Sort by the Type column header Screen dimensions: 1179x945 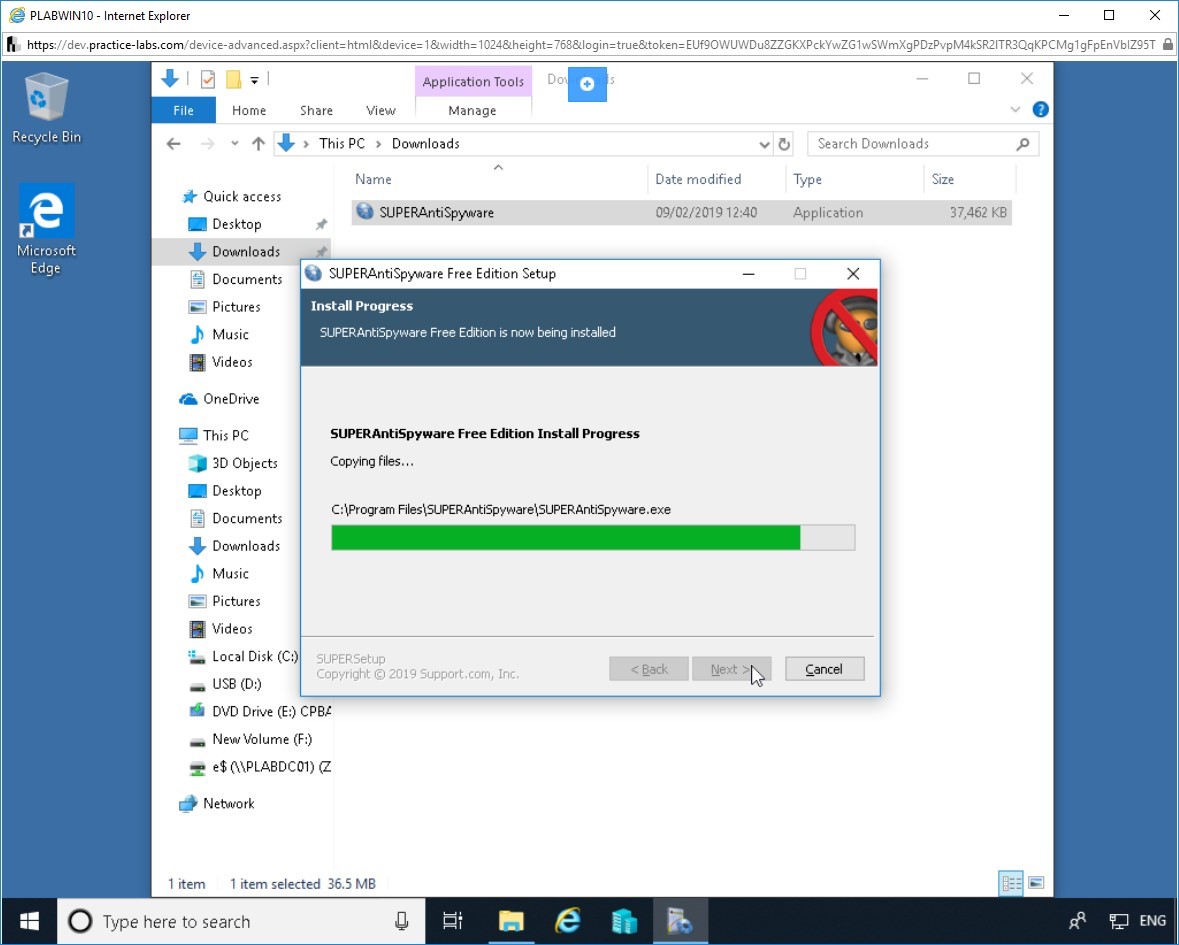point(855,179)
